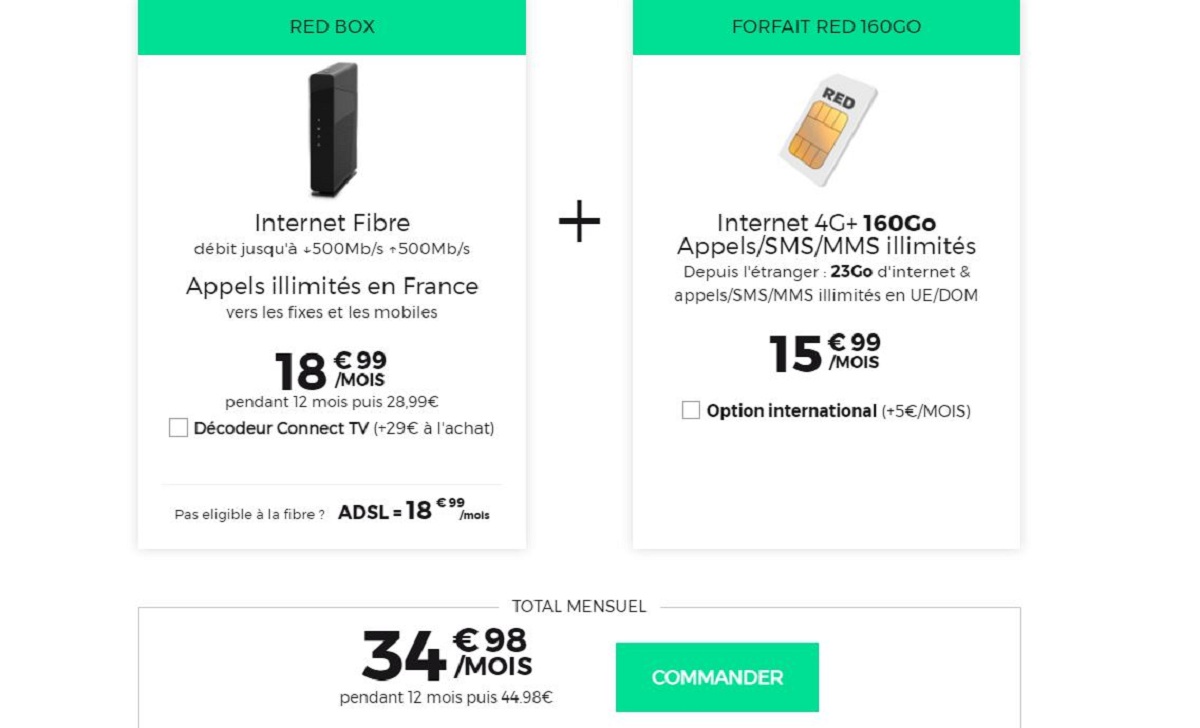Toggle the Connect TV decoder checkbox off
This screenshot has width=1200, height=728.
178,427
